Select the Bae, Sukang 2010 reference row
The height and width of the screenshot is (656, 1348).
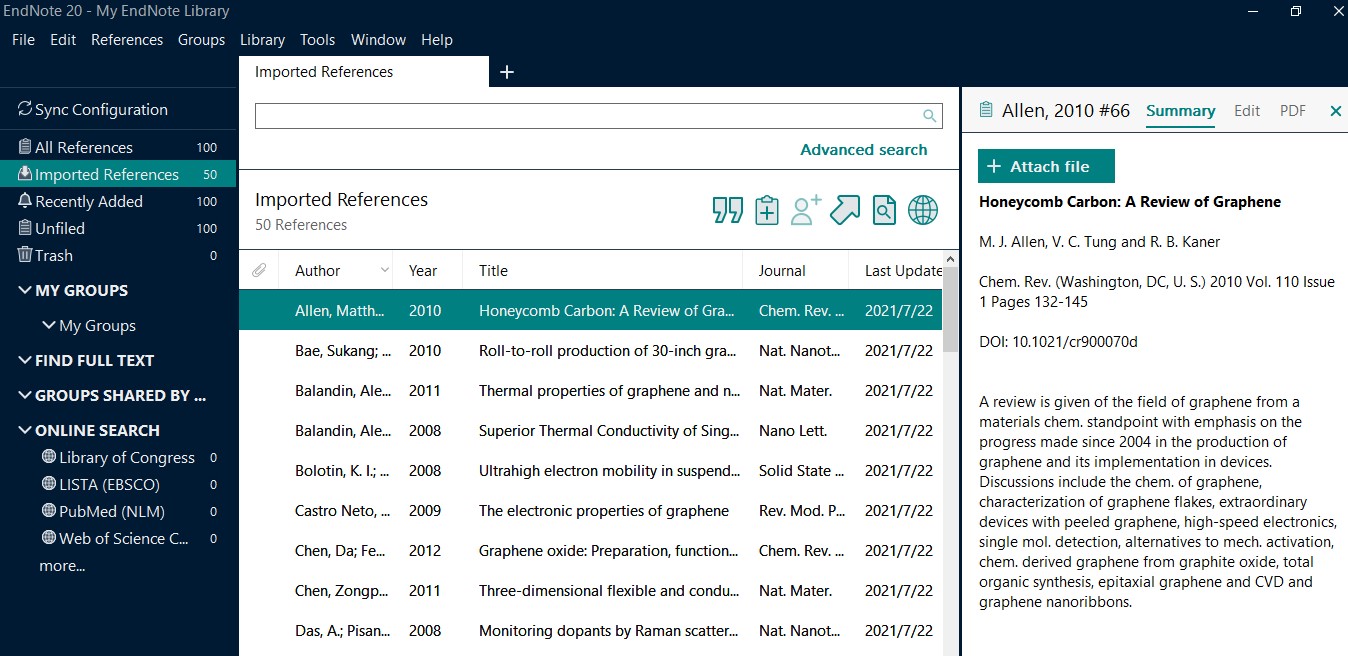[x=590, y=351]
